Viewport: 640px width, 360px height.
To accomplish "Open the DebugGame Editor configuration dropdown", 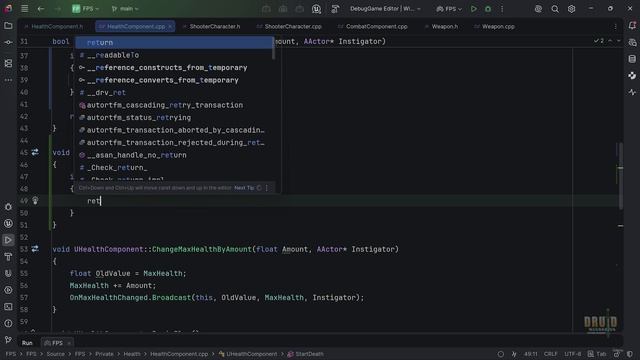I will click(x=385, y=9).
